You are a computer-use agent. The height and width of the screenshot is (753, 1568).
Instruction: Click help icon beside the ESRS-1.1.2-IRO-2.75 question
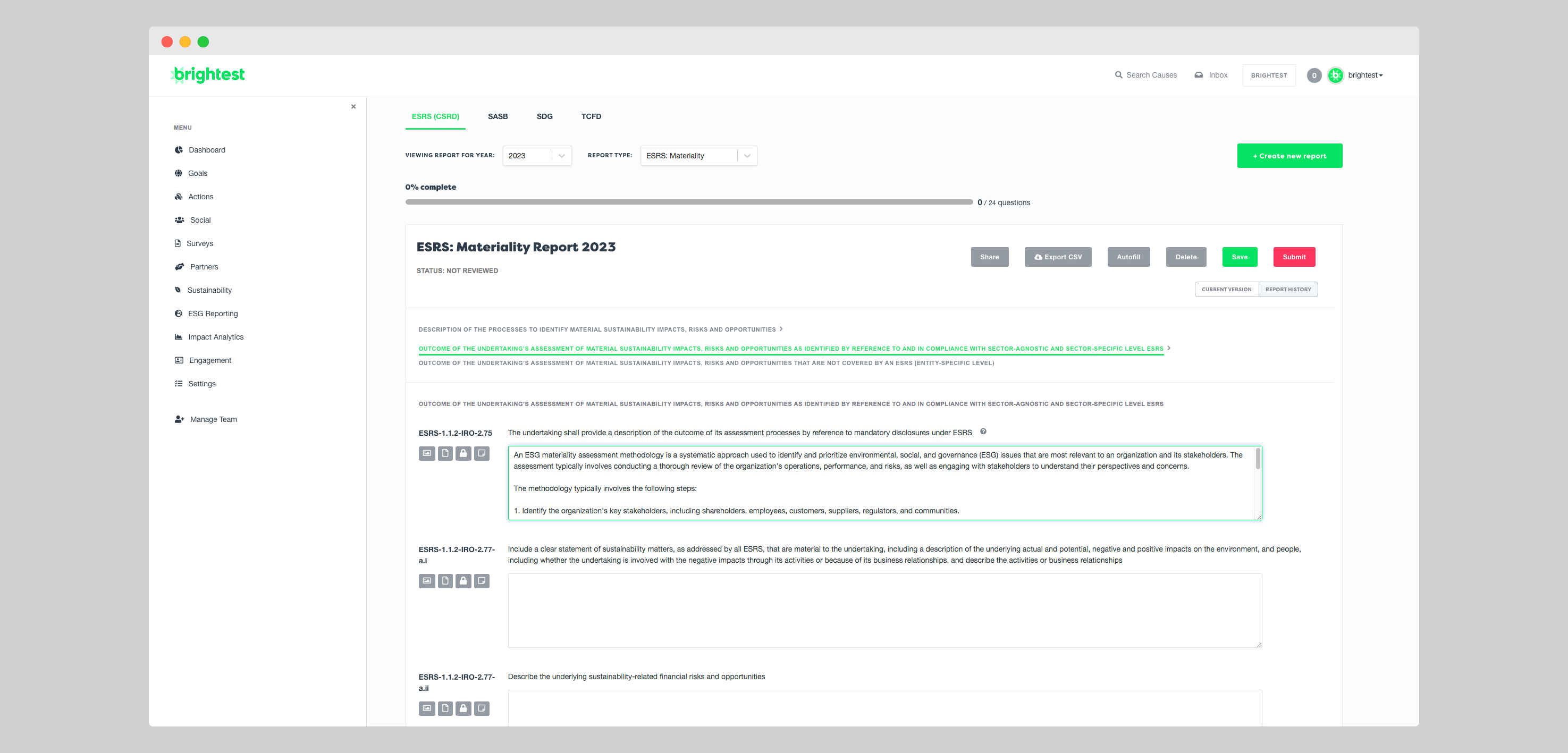(x=983, y=432)
